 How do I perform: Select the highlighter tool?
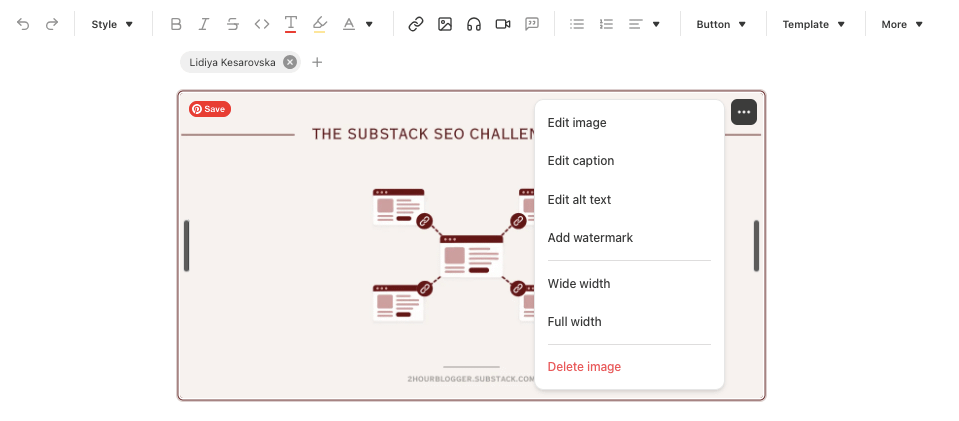click(319, 24)
